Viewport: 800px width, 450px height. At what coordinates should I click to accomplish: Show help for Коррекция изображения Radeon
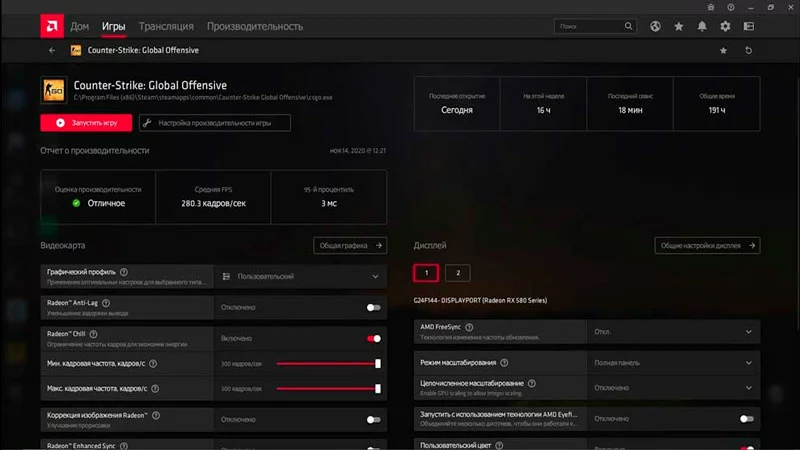click(156, 415)
